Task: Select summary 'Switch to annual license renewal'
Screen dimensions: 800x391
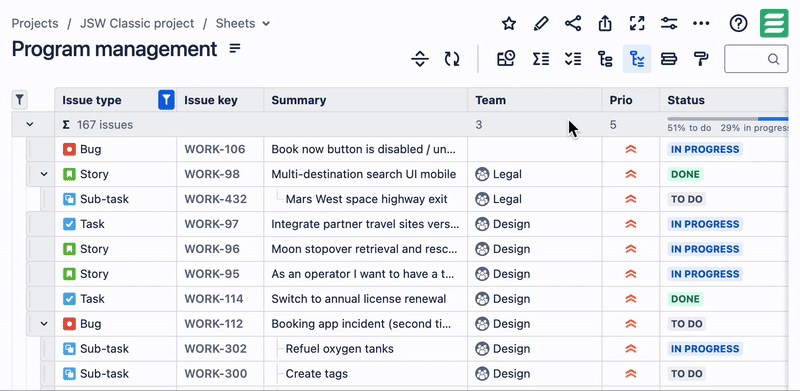Action: point(359,299)
